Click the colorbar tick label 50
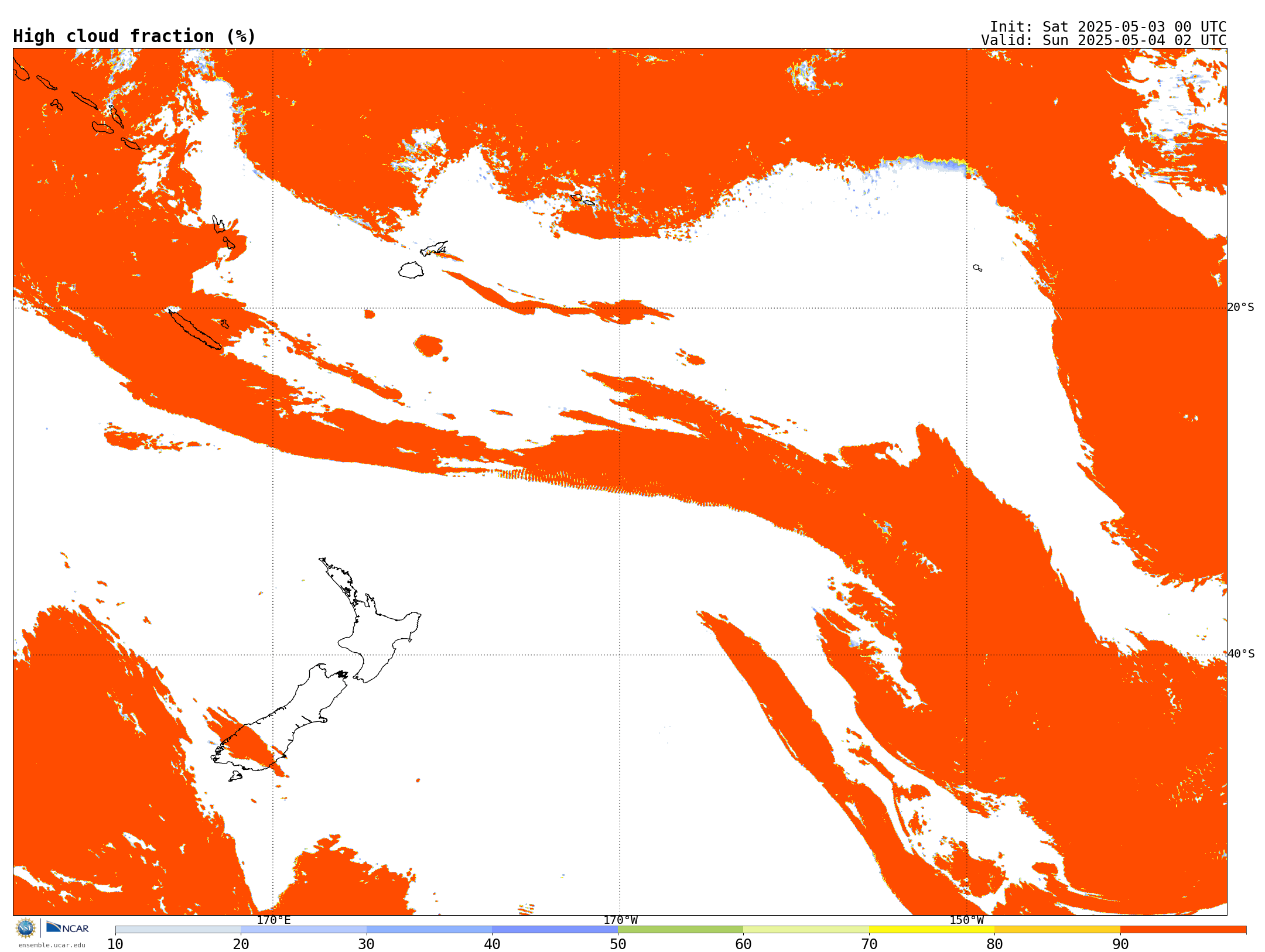Image resolution: width=1265 pixels, height=952 pixels. click(x=618, y=944)
